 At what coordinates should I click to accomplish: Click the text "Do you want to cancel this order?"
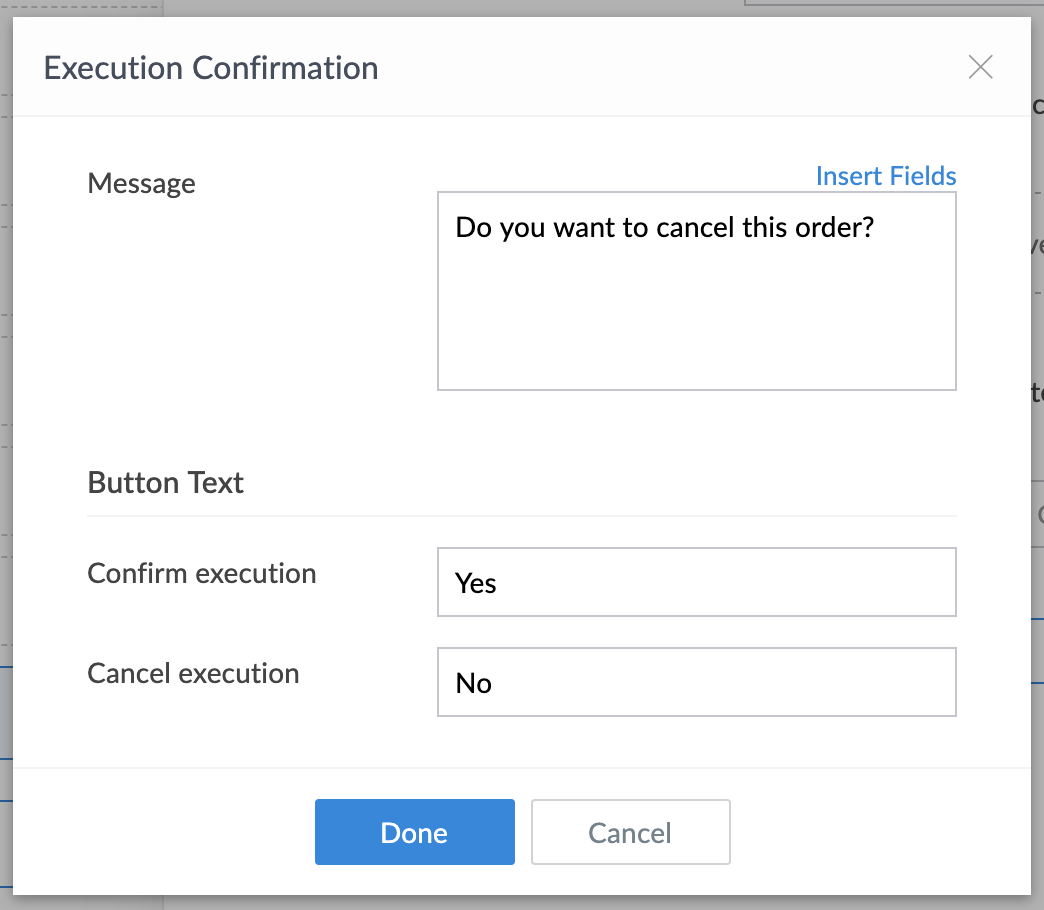coord(665,227)
